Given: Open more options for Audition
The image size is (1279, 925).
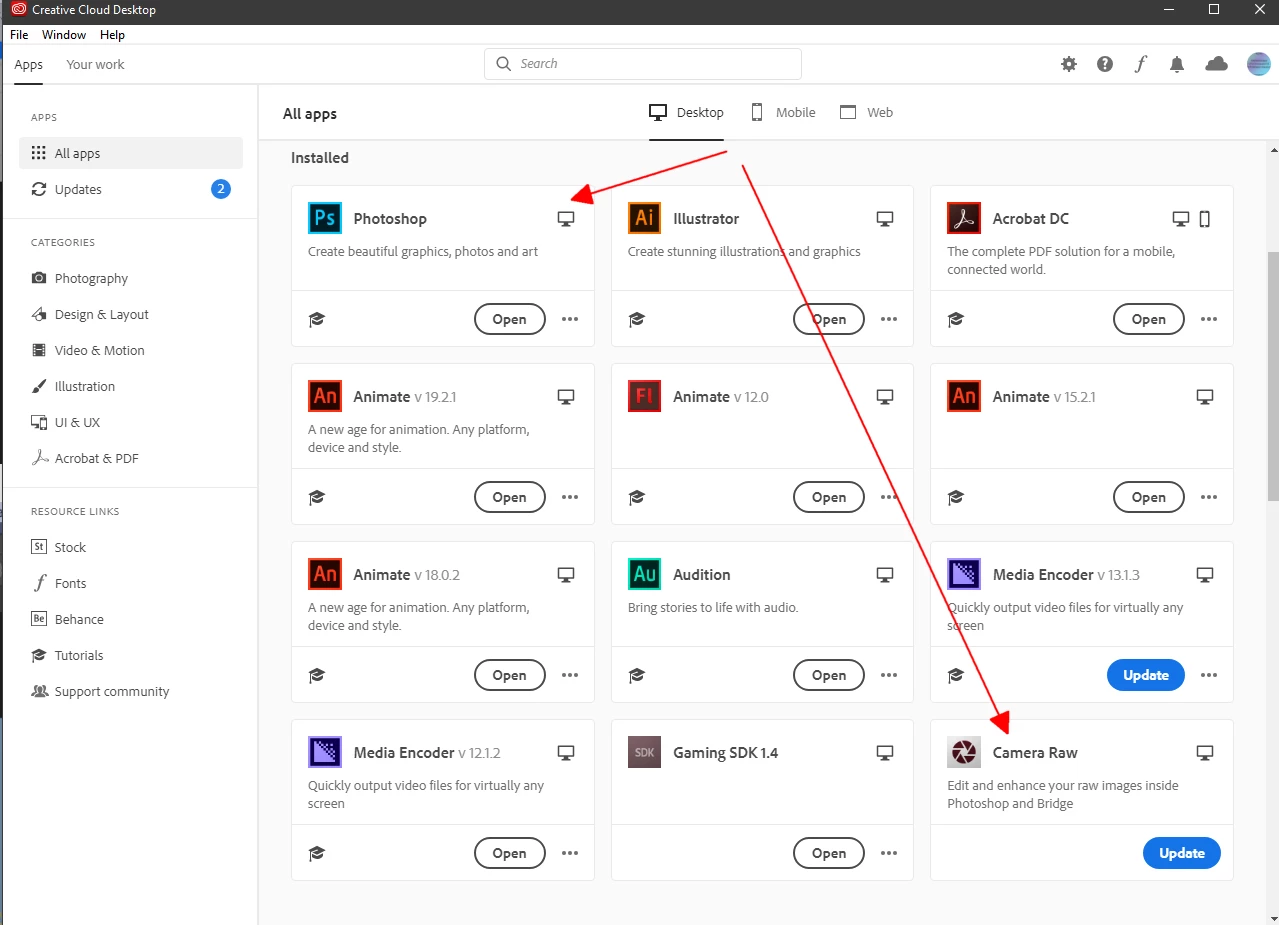Looking at the screenshot, I should coord(889,675).
